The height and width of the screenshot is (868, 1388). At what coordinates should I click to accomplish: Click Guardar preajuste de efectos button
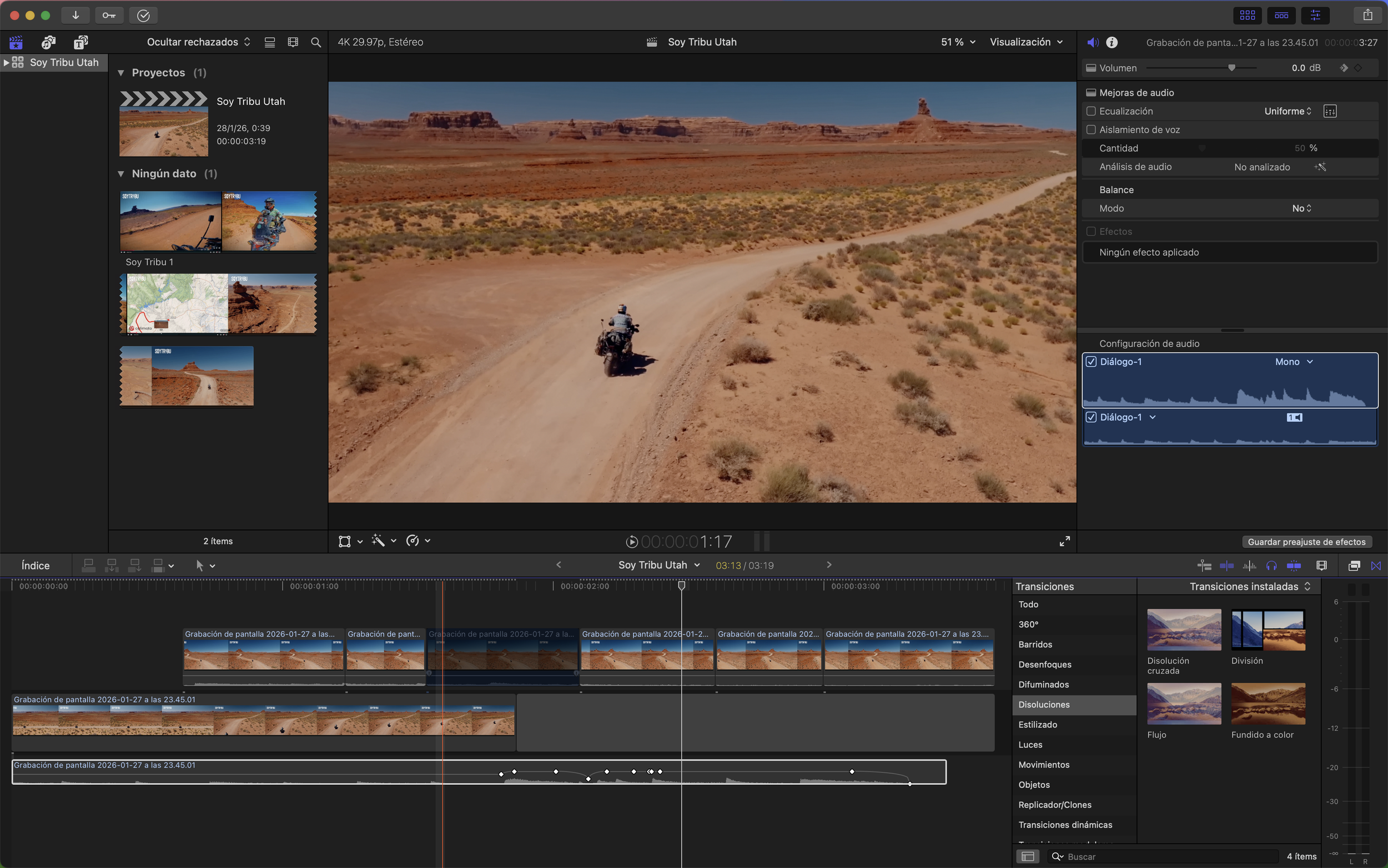pyautogui.click(x=1306, y=542)
